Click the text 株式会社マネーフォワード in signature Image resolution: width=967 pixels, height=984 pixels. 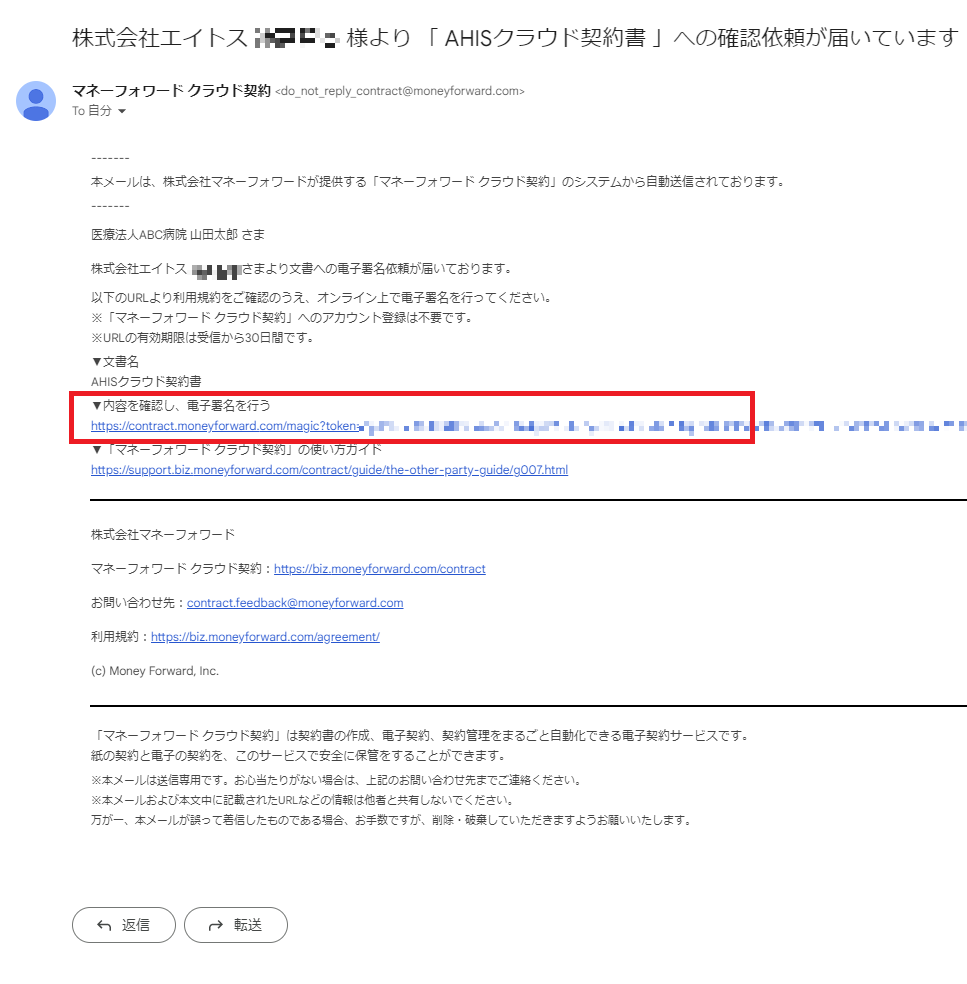[x=163, y=535]
